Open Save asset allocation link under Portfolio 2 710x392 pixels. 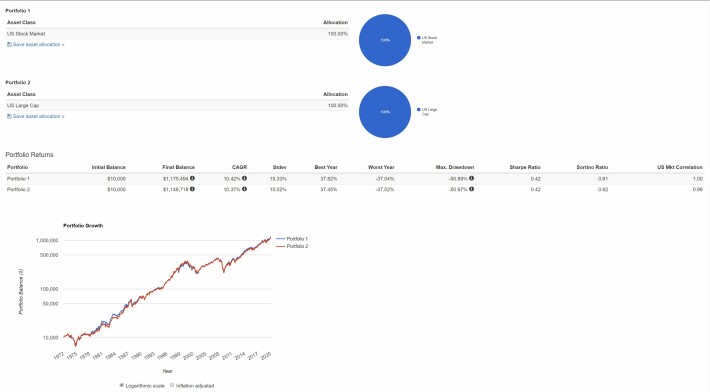coord(38,116)
